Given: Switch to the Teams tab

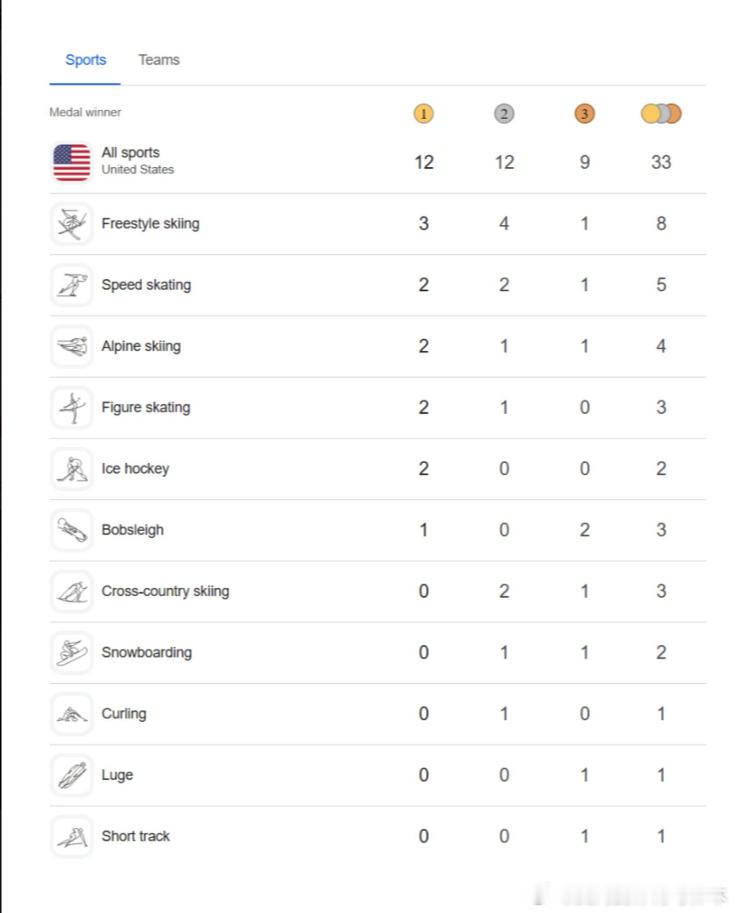Looking at the screenshot, I should [158, 59].
